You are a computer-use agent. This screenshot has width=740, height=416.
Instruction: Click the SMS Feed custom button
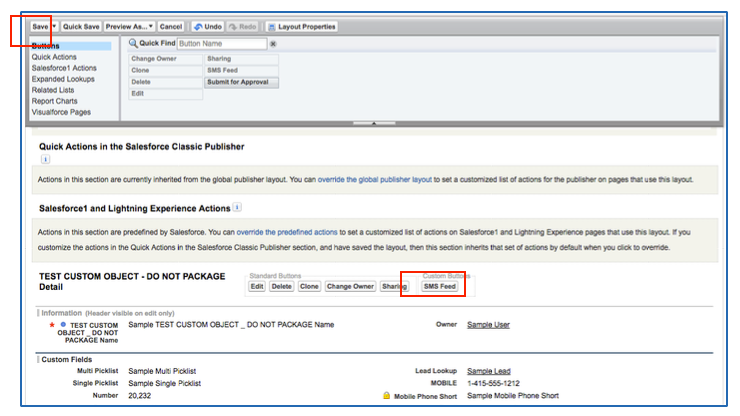tap(439, 287)
